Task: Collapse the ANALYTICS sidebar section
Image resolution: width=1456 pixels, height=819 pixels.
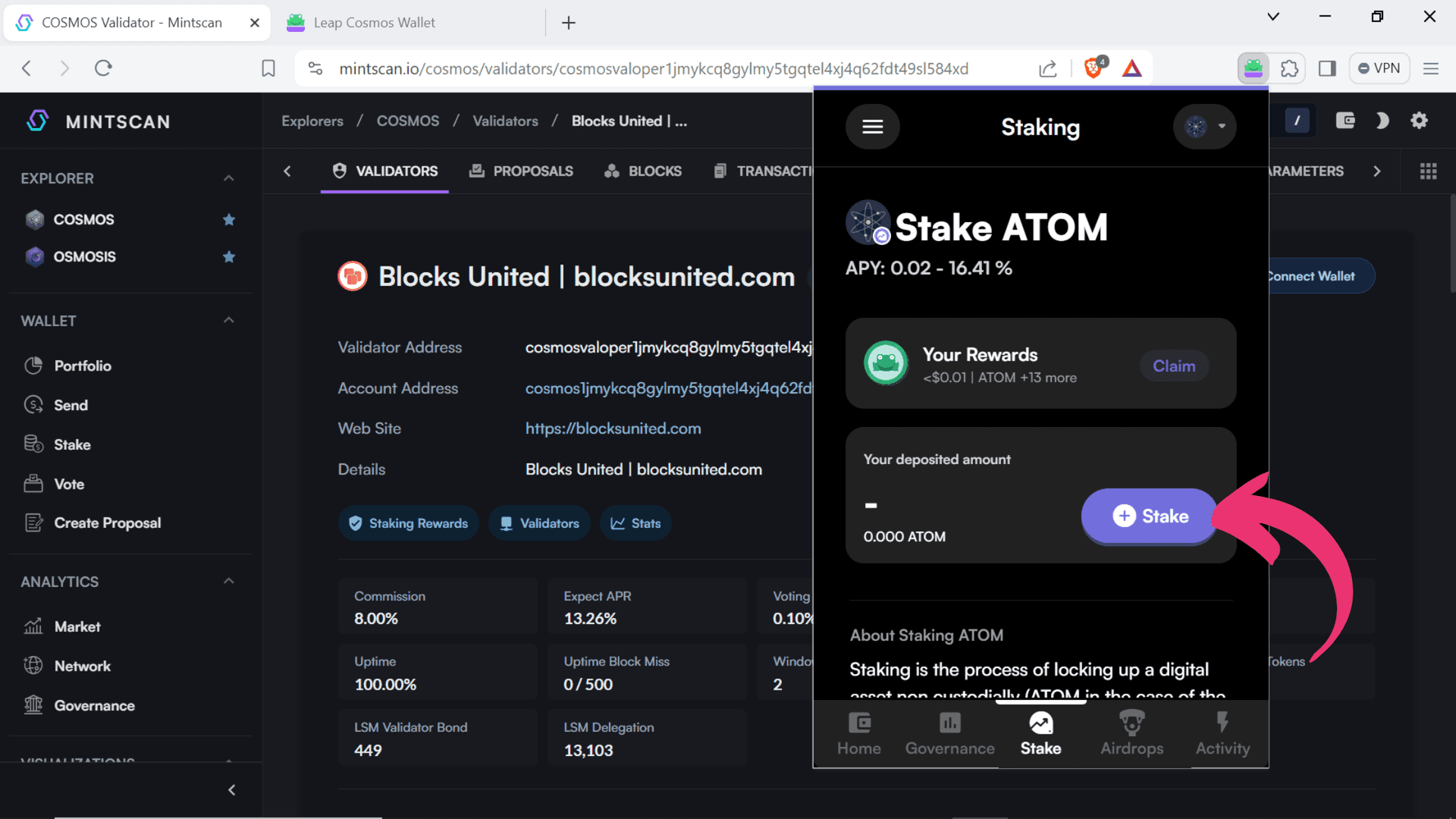Action: point(229,582)
